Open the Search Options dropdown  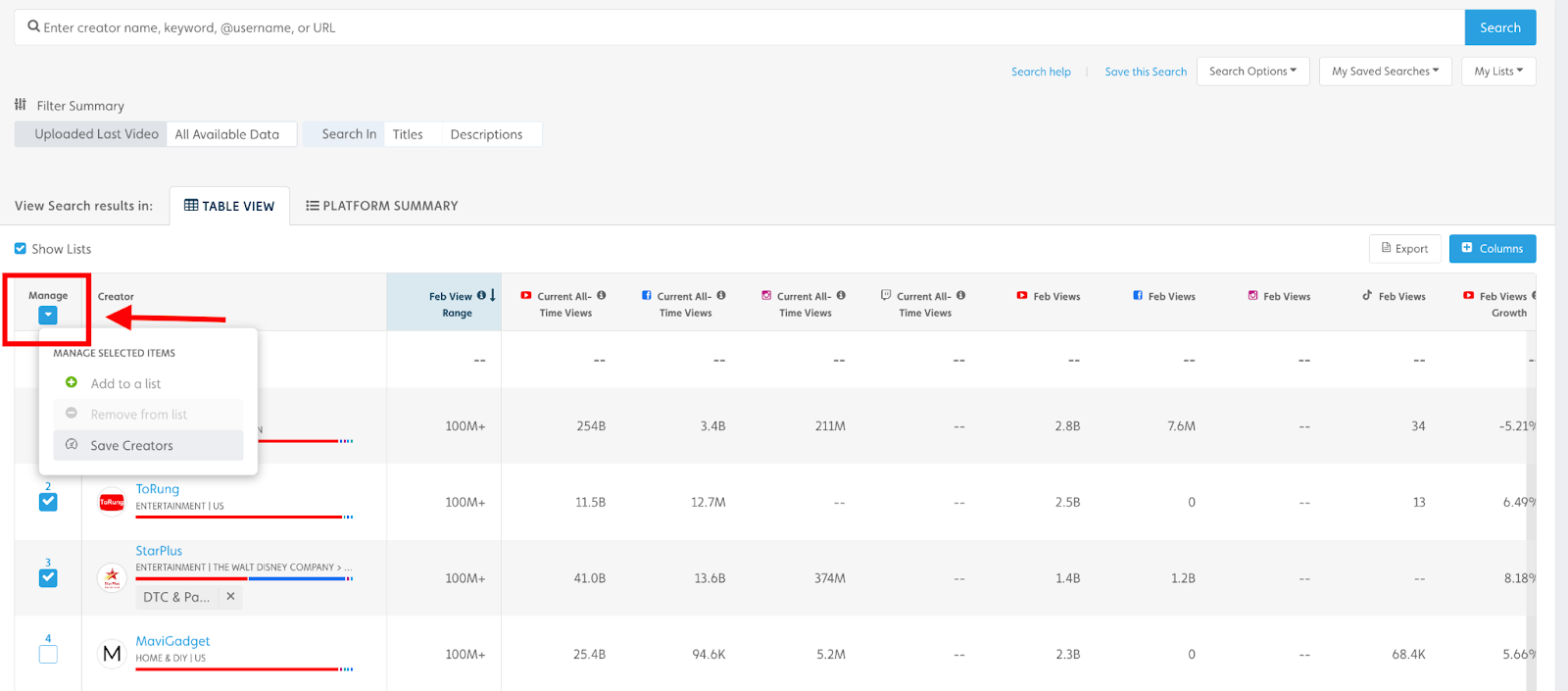(1252, 72)
